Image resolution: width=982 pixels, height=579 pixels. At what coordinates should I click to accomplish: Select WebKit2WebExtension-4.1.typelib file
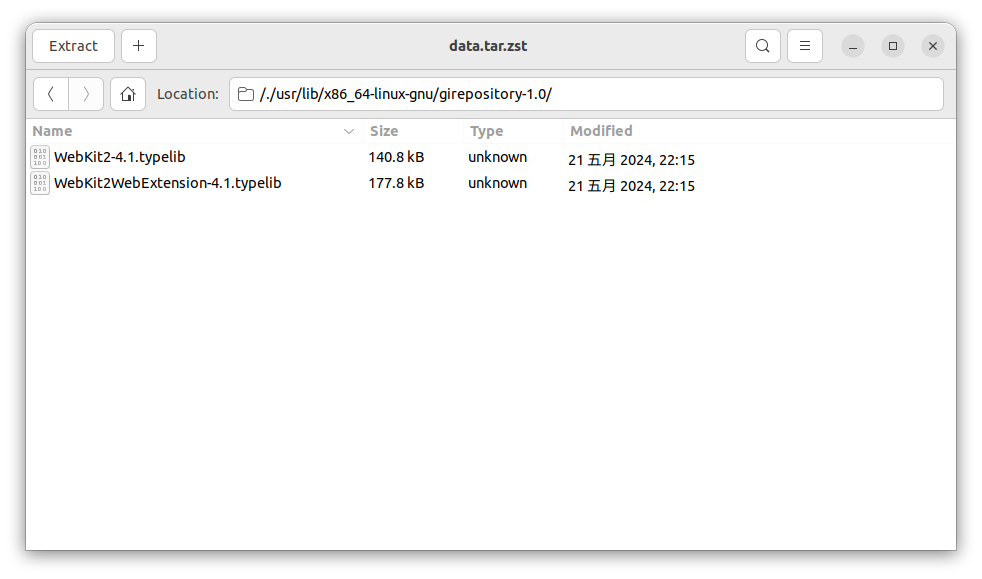167,183
